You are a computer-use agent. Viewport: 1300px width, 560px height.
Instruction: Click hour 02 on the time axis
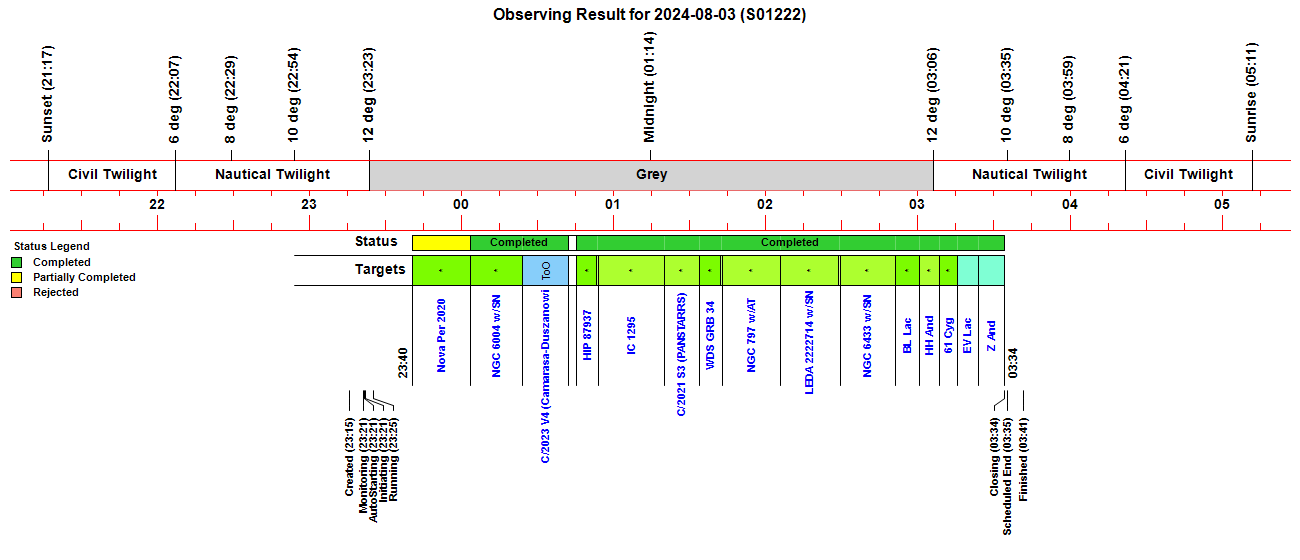pyautogui.click(x=765, y=204)
